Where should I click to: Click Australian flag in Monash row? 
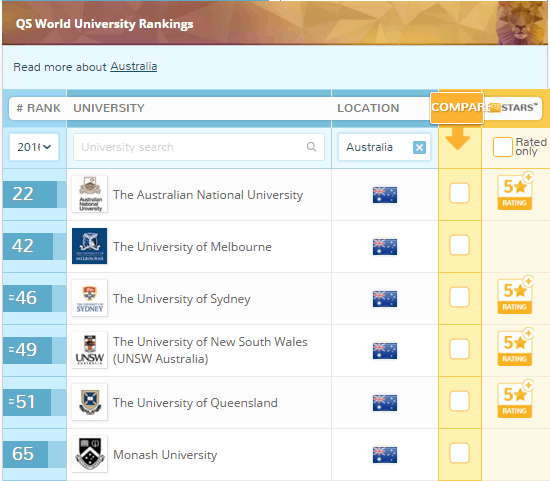(x=385, y=455)
